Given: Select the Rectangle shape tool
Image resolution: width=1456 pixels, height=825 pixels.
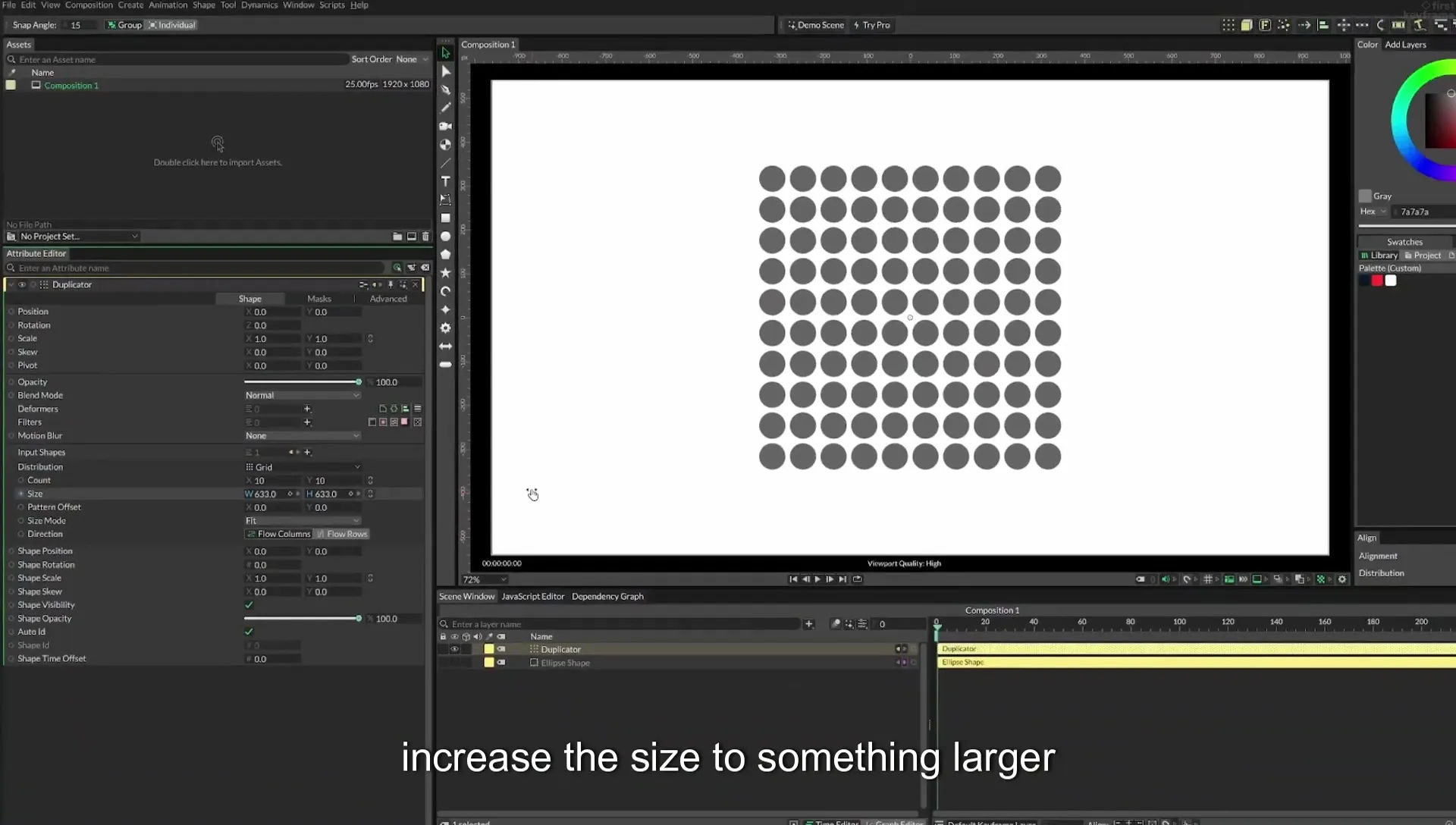Looking at the screenshot, I should [x=445, y=218].
